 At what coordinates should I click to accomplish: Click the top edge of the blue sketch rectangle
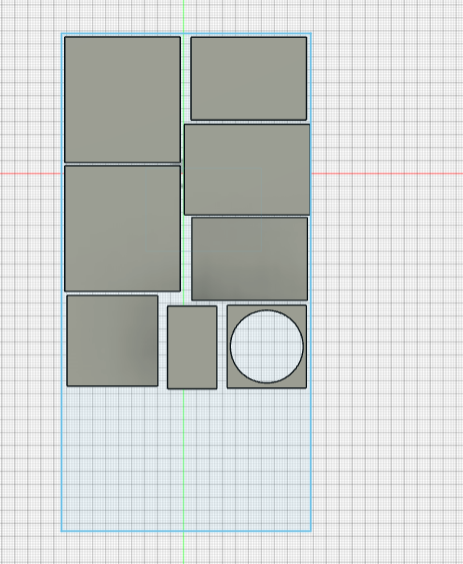coord(186,34)
